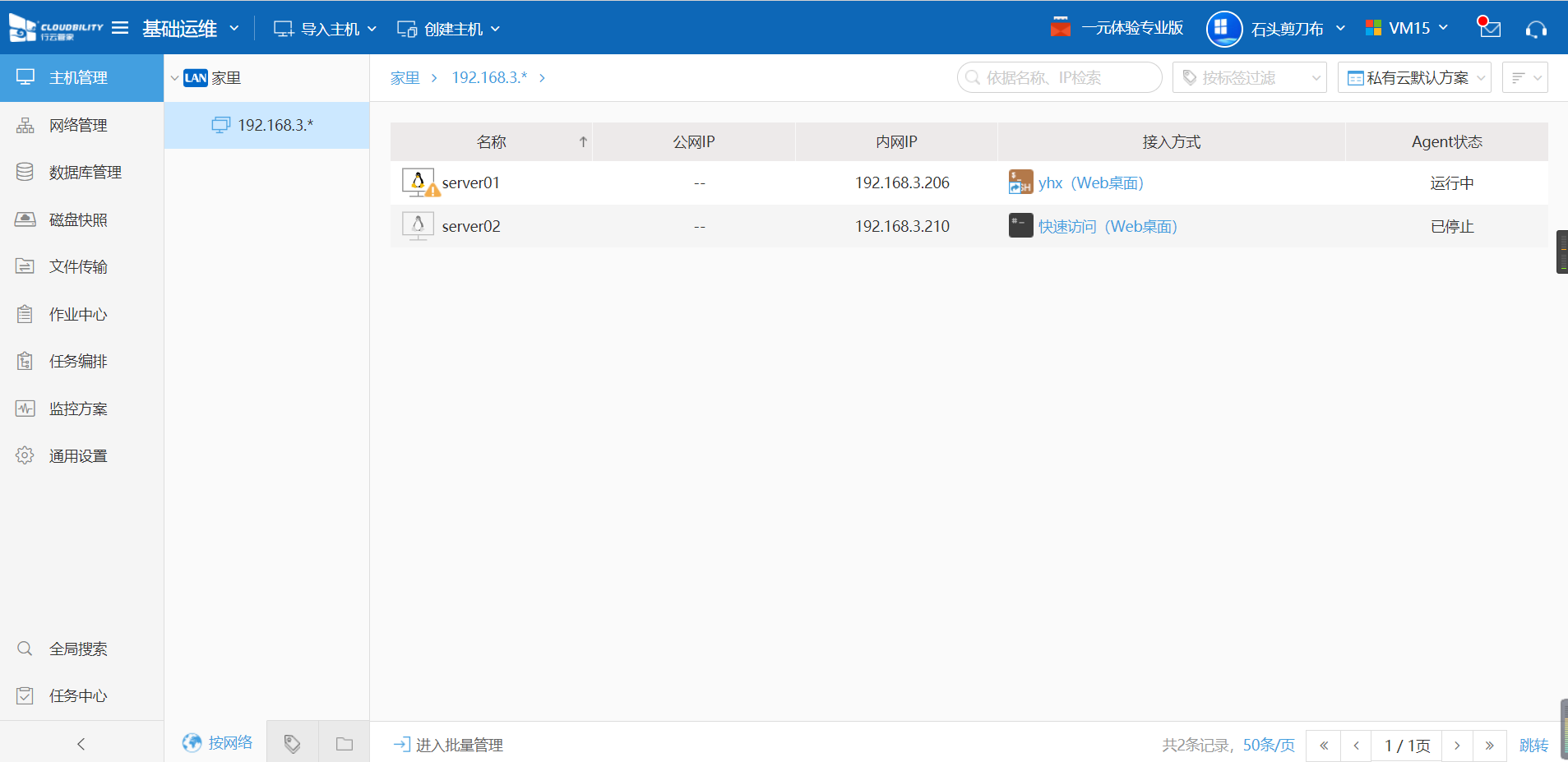Open the VM15 team dropdown
This screenshot has width=1568, height=762.
pyautogui.click(x=1407, y=28)
